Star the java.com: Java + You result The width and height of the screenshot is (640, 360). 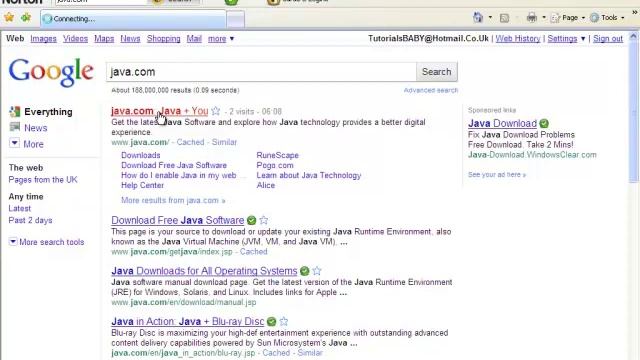pyautogui.click(x=216, y=111)
